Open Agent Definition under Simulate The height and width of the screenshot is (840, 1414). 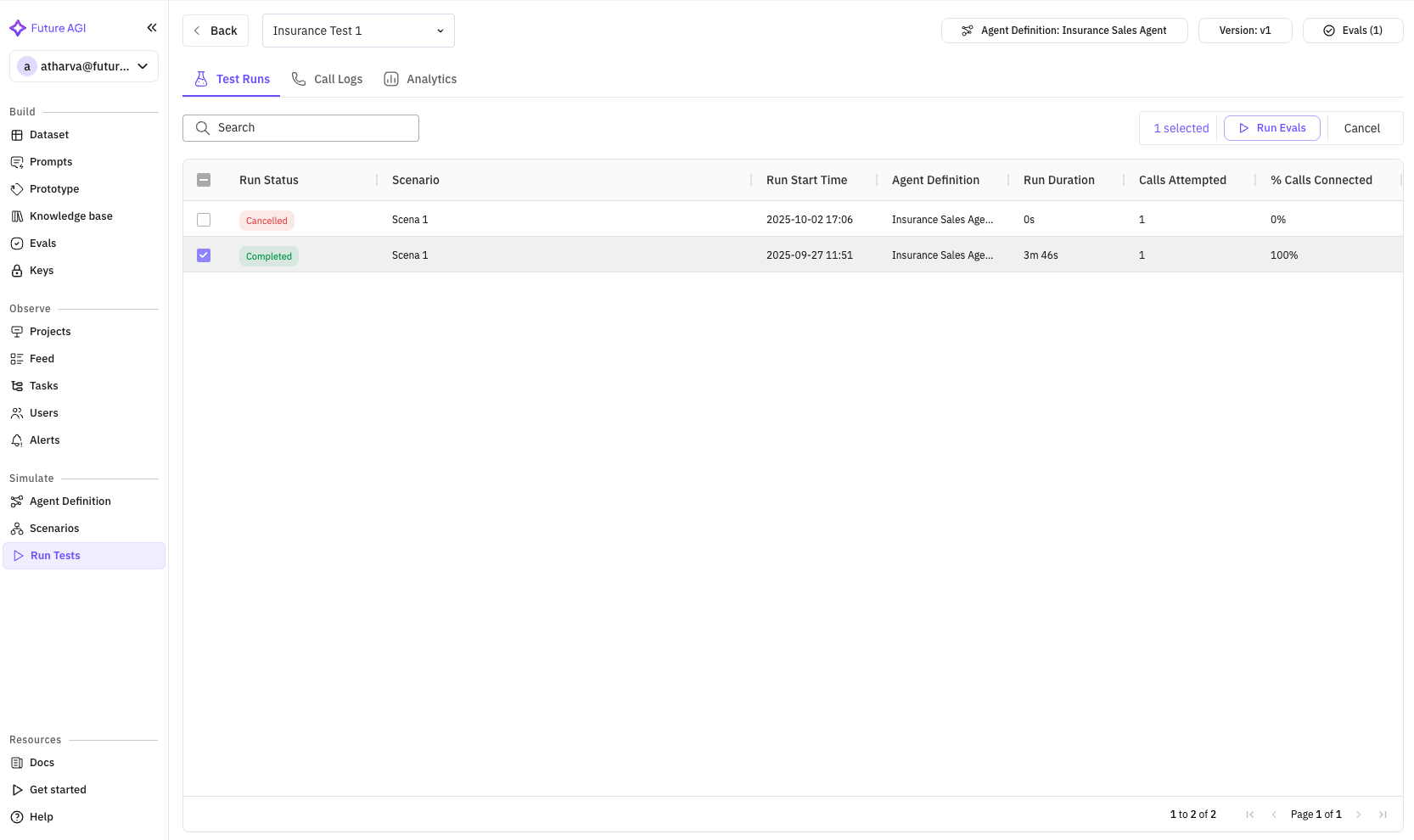83,501
